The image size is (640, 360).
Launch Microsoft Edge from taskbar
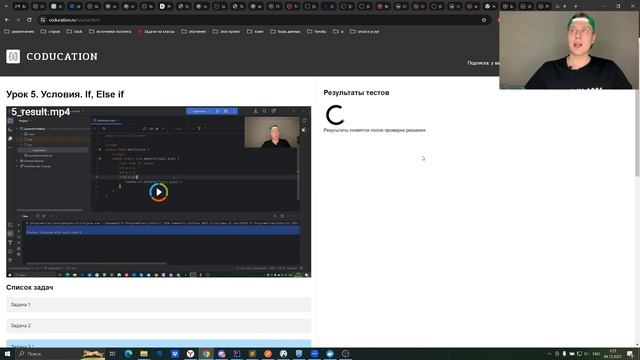(128, 354)
